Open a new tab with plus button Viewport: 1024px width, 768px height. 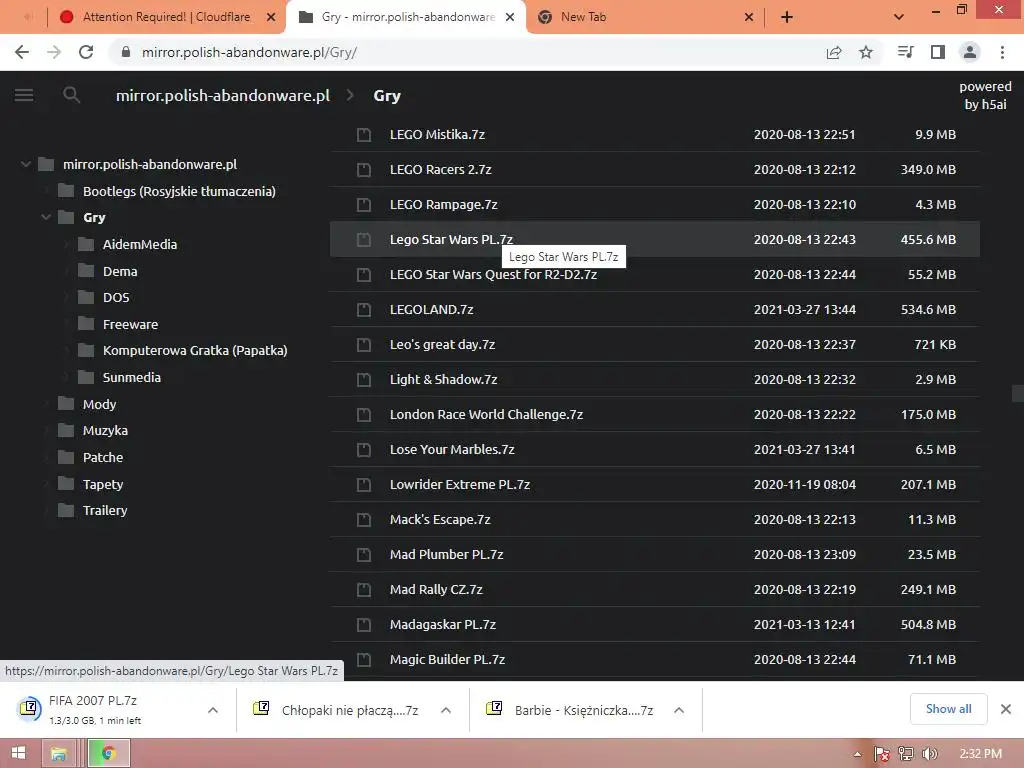(787, 17)
